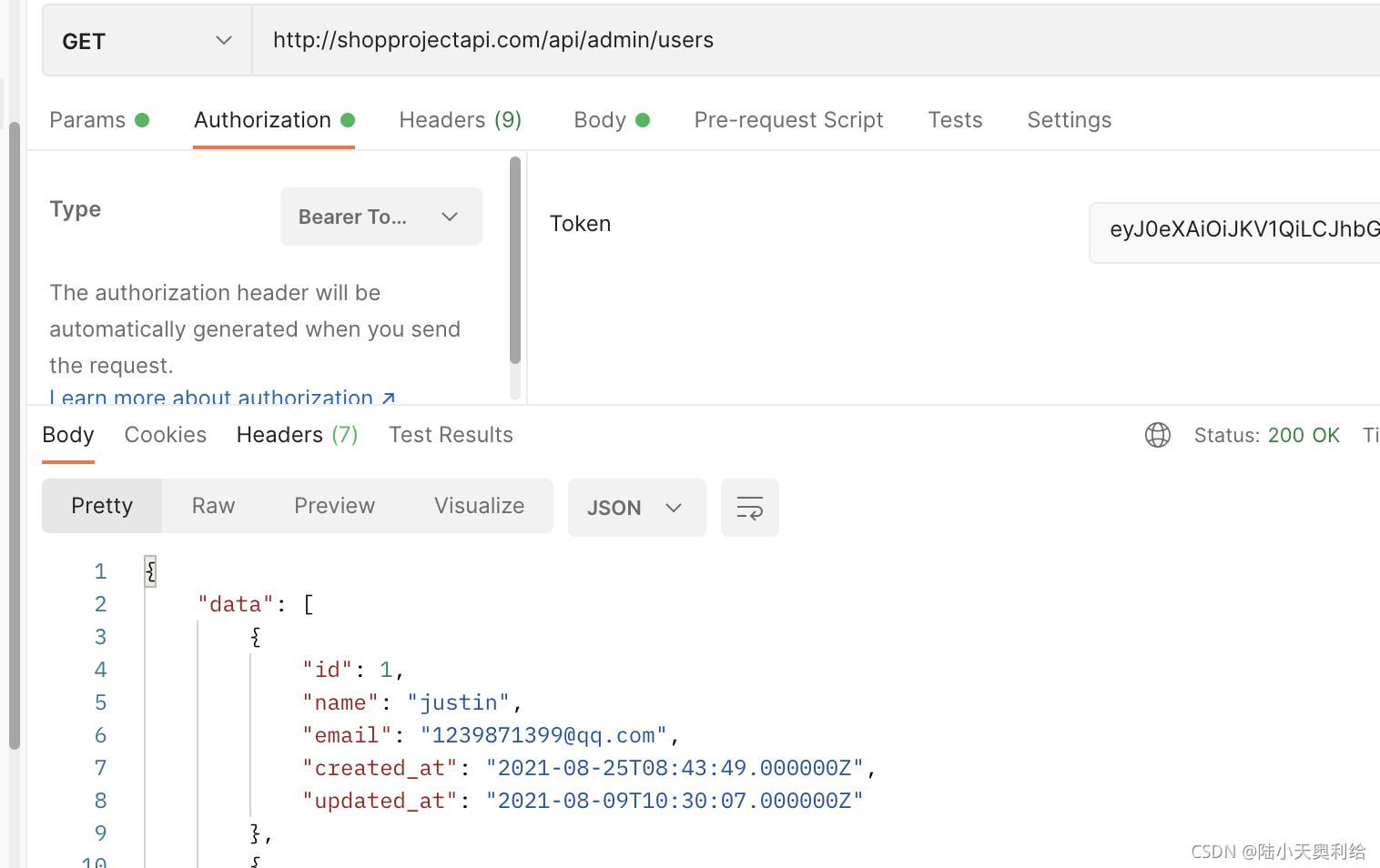Select the Pretty view button
1380x868 pixels.
tap(102, 506)
